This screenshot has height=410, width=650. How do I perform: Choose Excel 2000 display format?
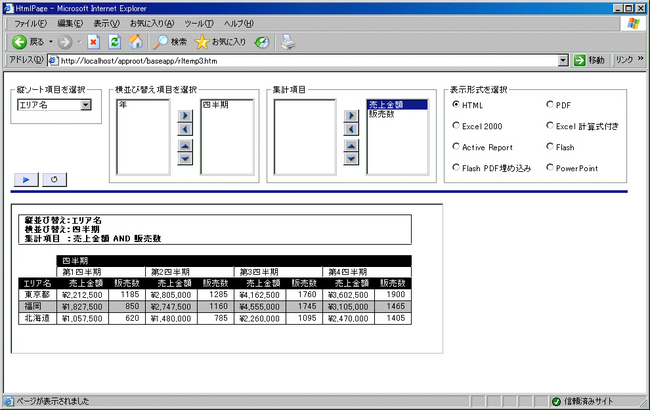click(x=457, y=126)
